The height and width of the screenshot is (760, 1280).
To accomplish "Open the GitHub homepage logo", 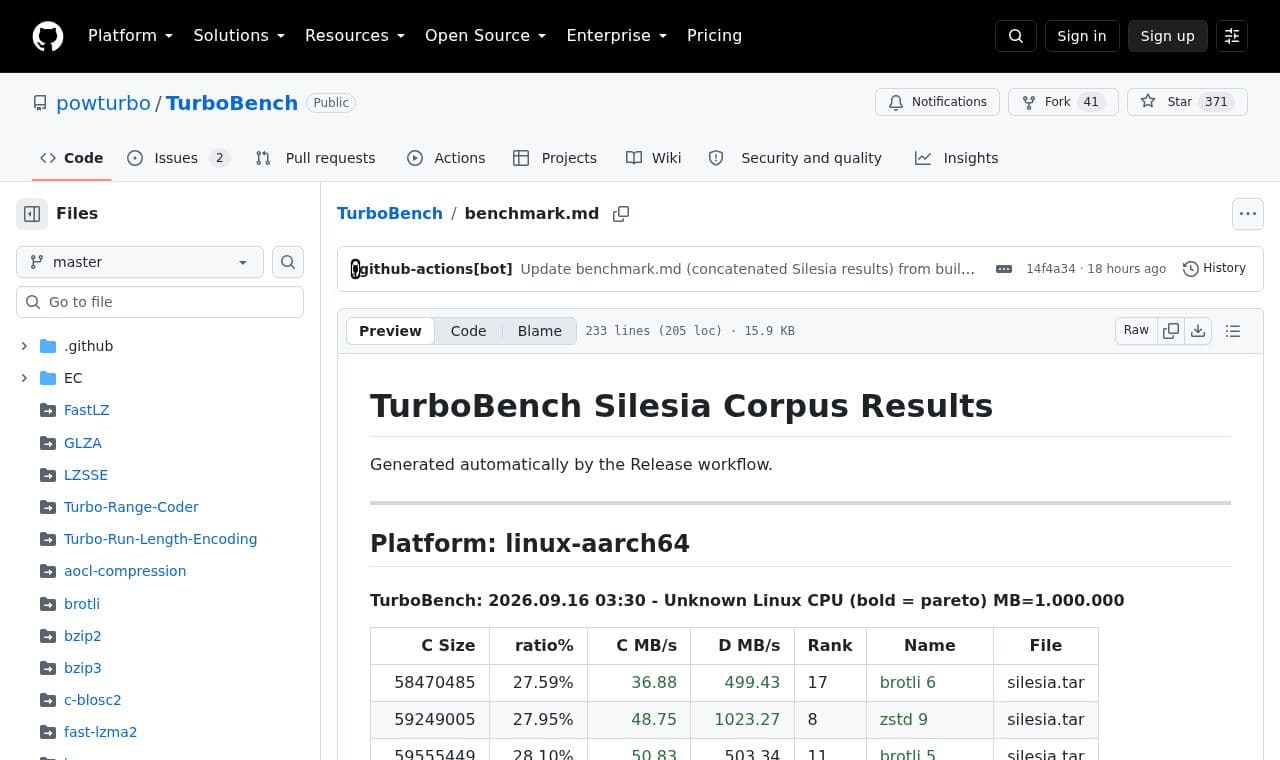I will [x=48, y=36].
